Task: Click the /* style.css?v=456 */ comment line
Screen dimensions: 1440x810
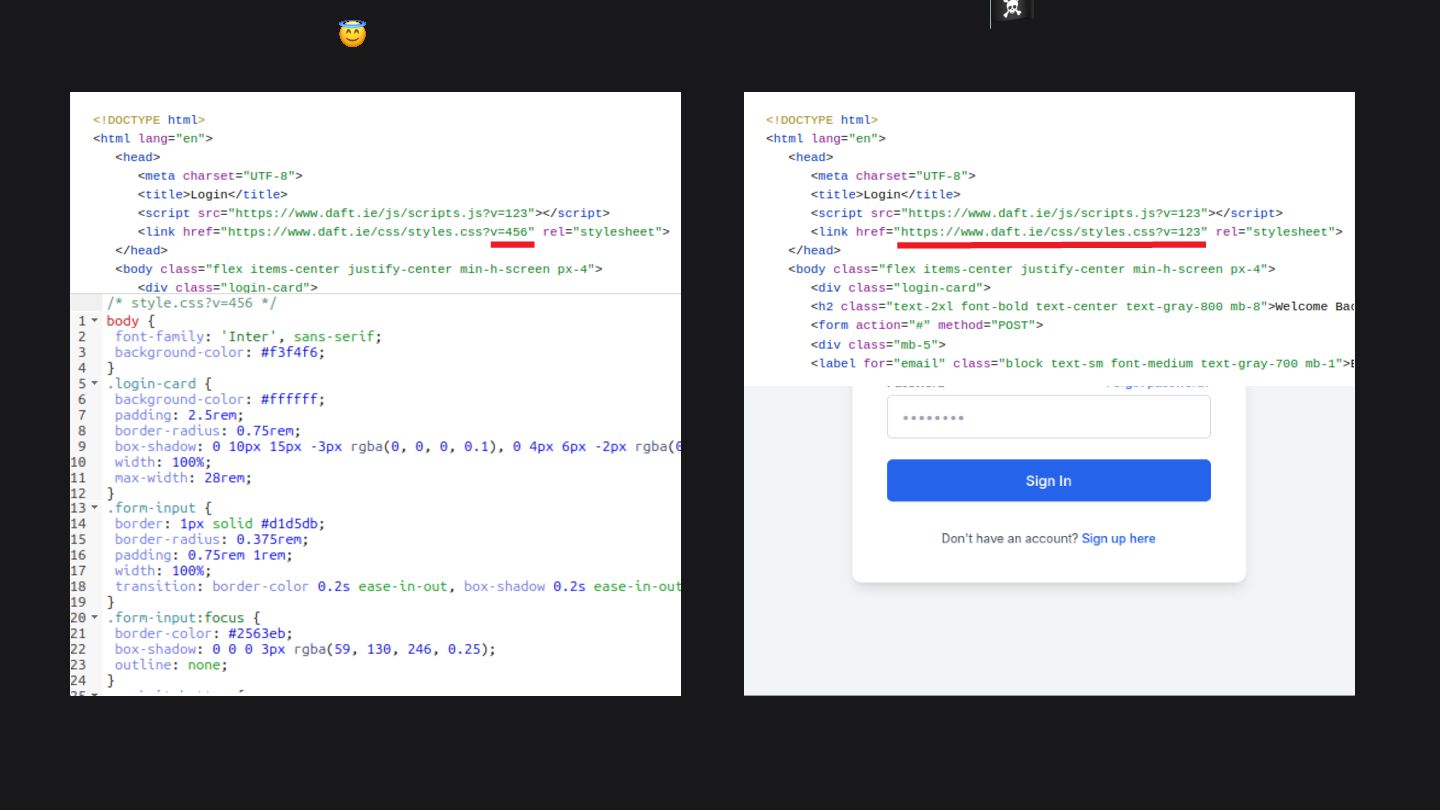Action: (x=192, y=303)
